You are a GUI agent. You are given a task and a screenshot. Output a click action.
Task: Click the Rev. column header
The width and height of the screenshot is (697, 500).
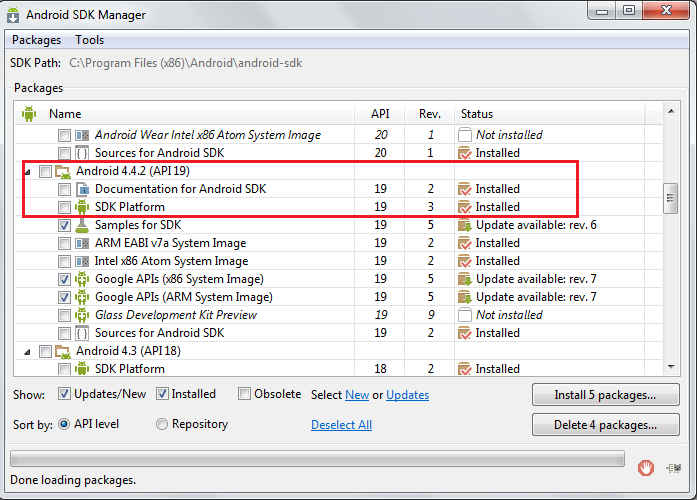(x=430, y=114)
